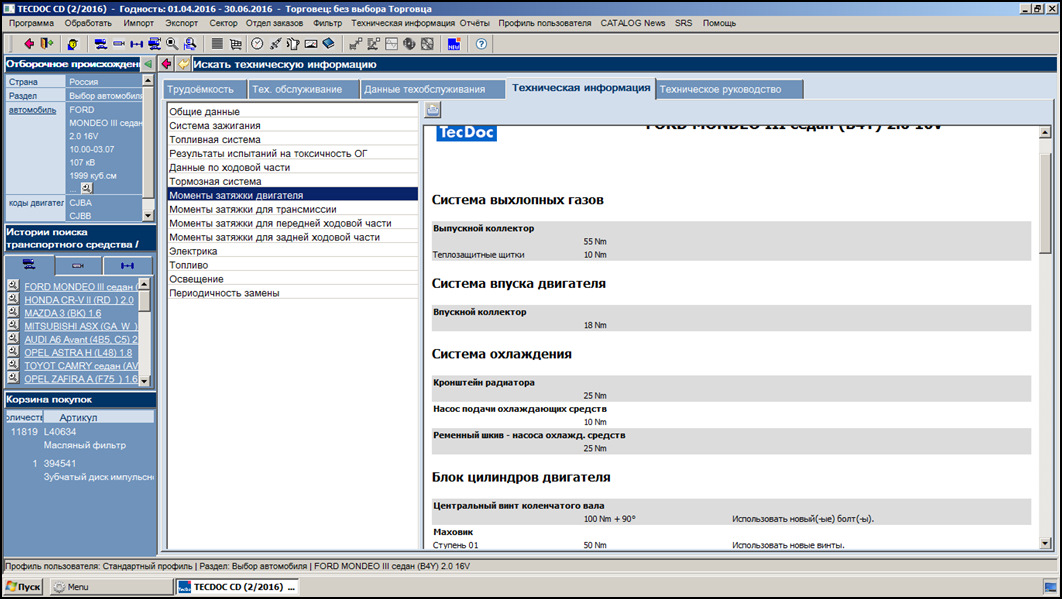
Task: Click L40634 article in shopping basket
Action: click(60, 432)
